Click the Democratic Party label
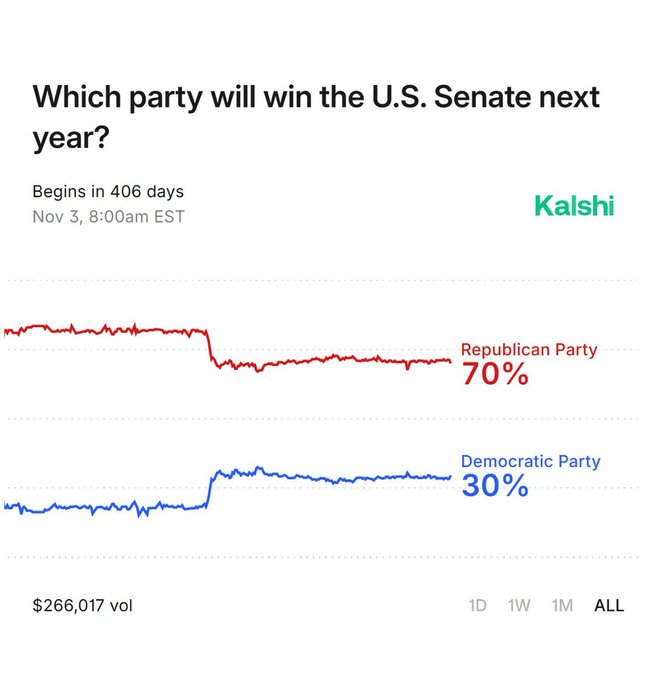Screen dimensions: 646x700 (530, 462)
